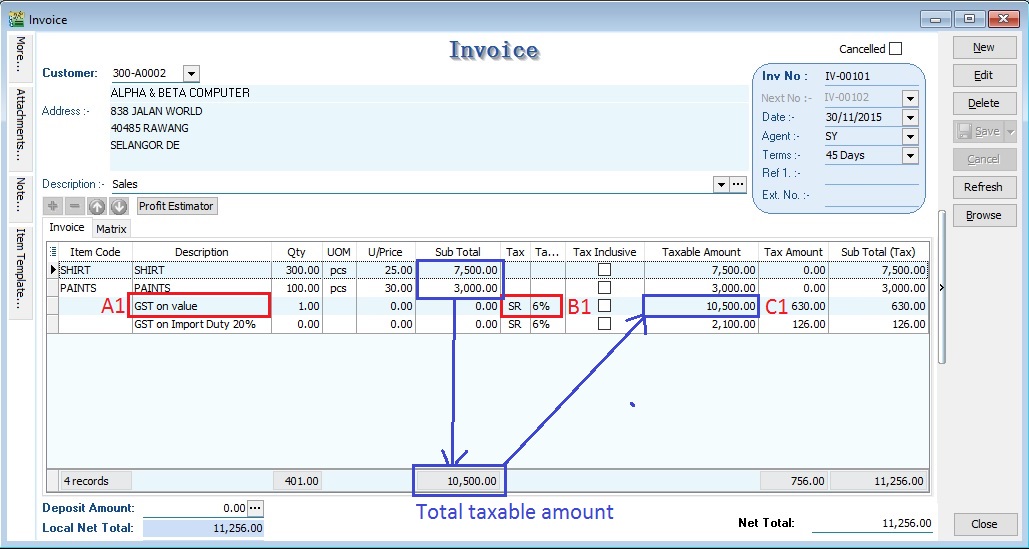
Task: Click the move row down arrow icon
Action: [118, 206]
